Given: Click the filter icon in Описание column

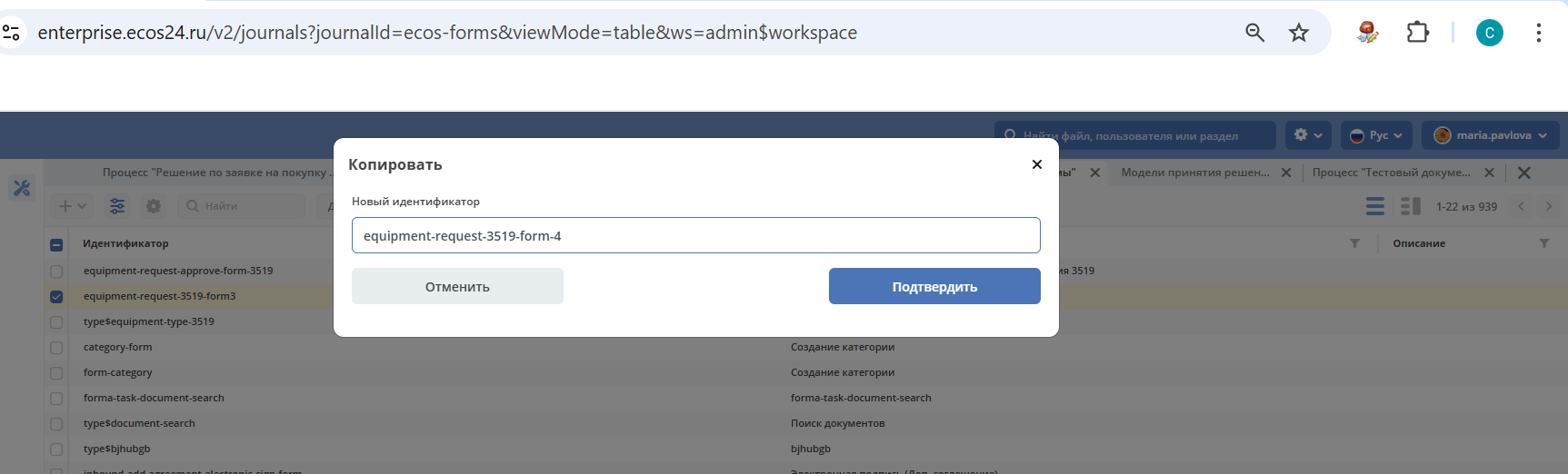Looking at the screenshot, I should pos(1543,243).
